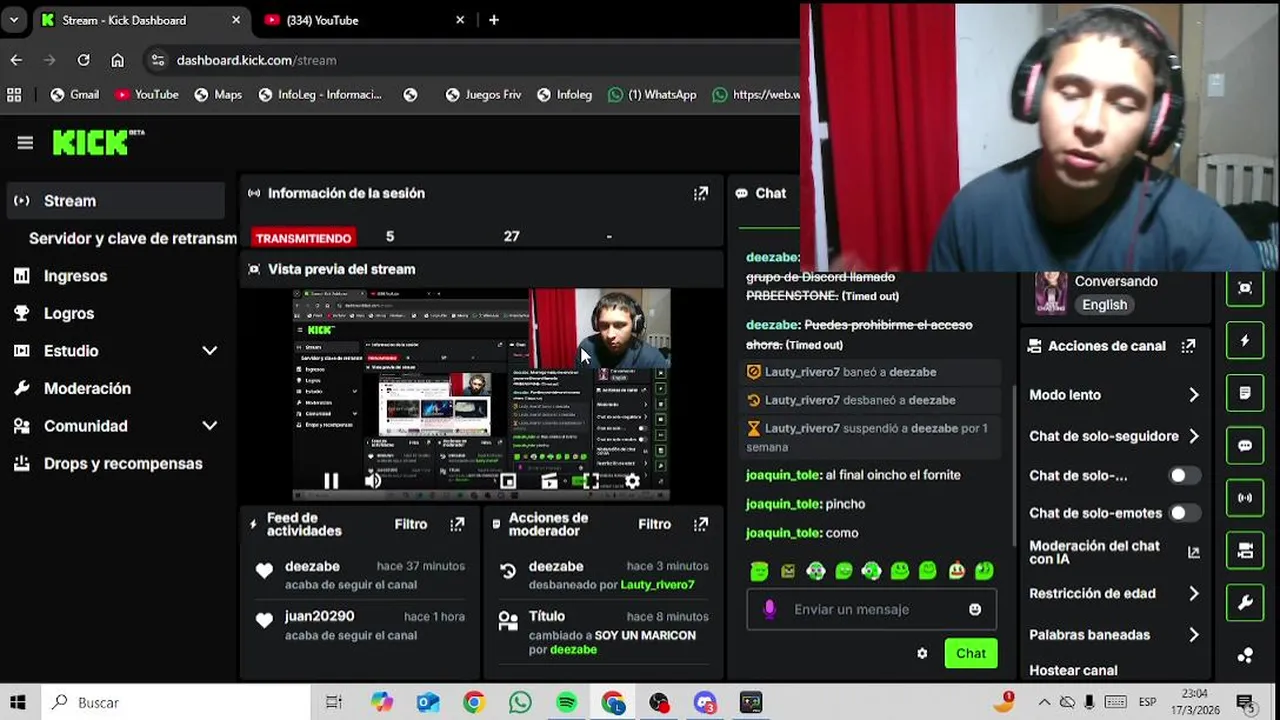The image size is (1280, 720).
Task: Click joaquin_tole username on pincho message
Action: [x=783, y=504]
